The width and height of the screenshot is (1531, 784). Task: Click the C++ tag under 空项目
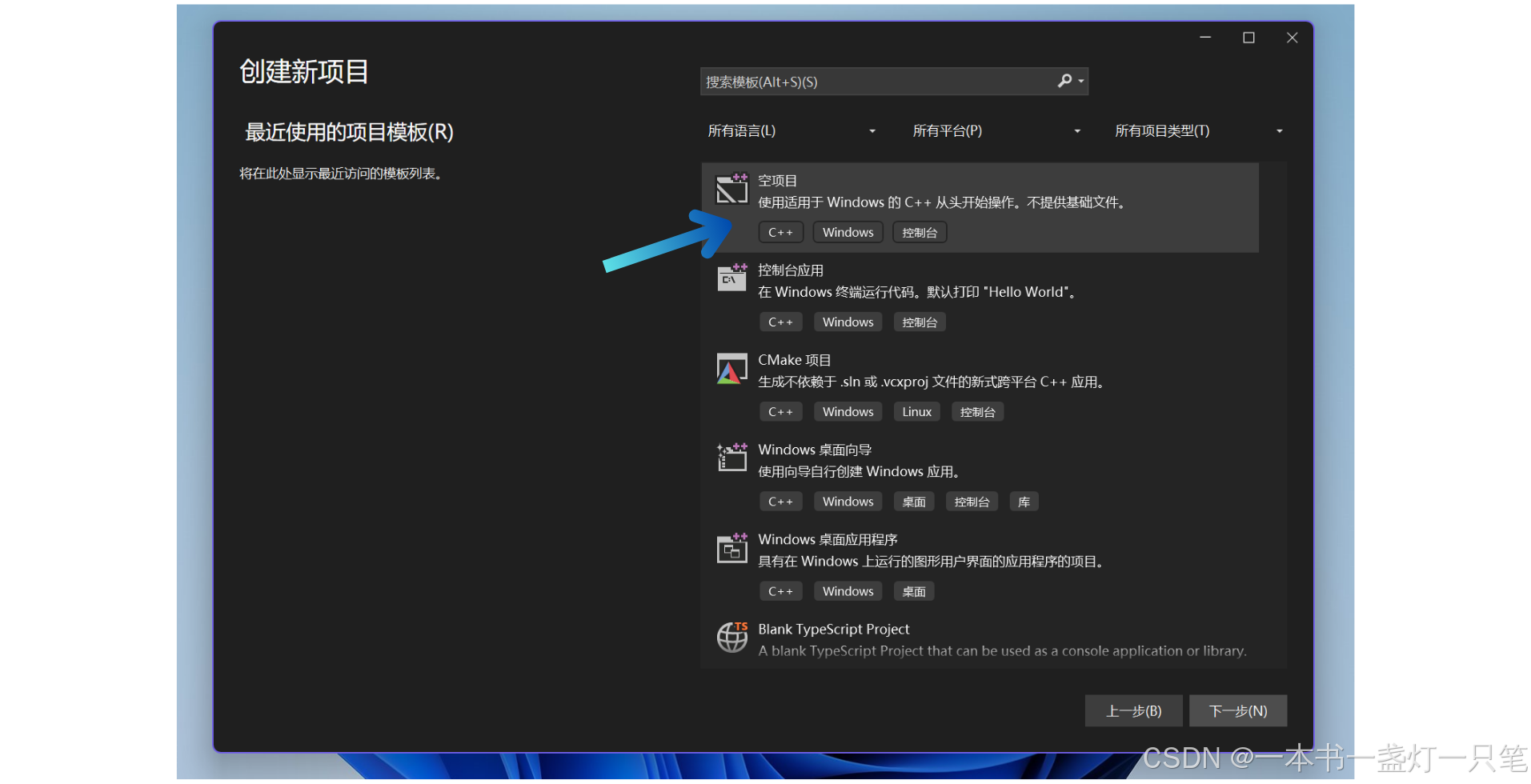(780, 232)
